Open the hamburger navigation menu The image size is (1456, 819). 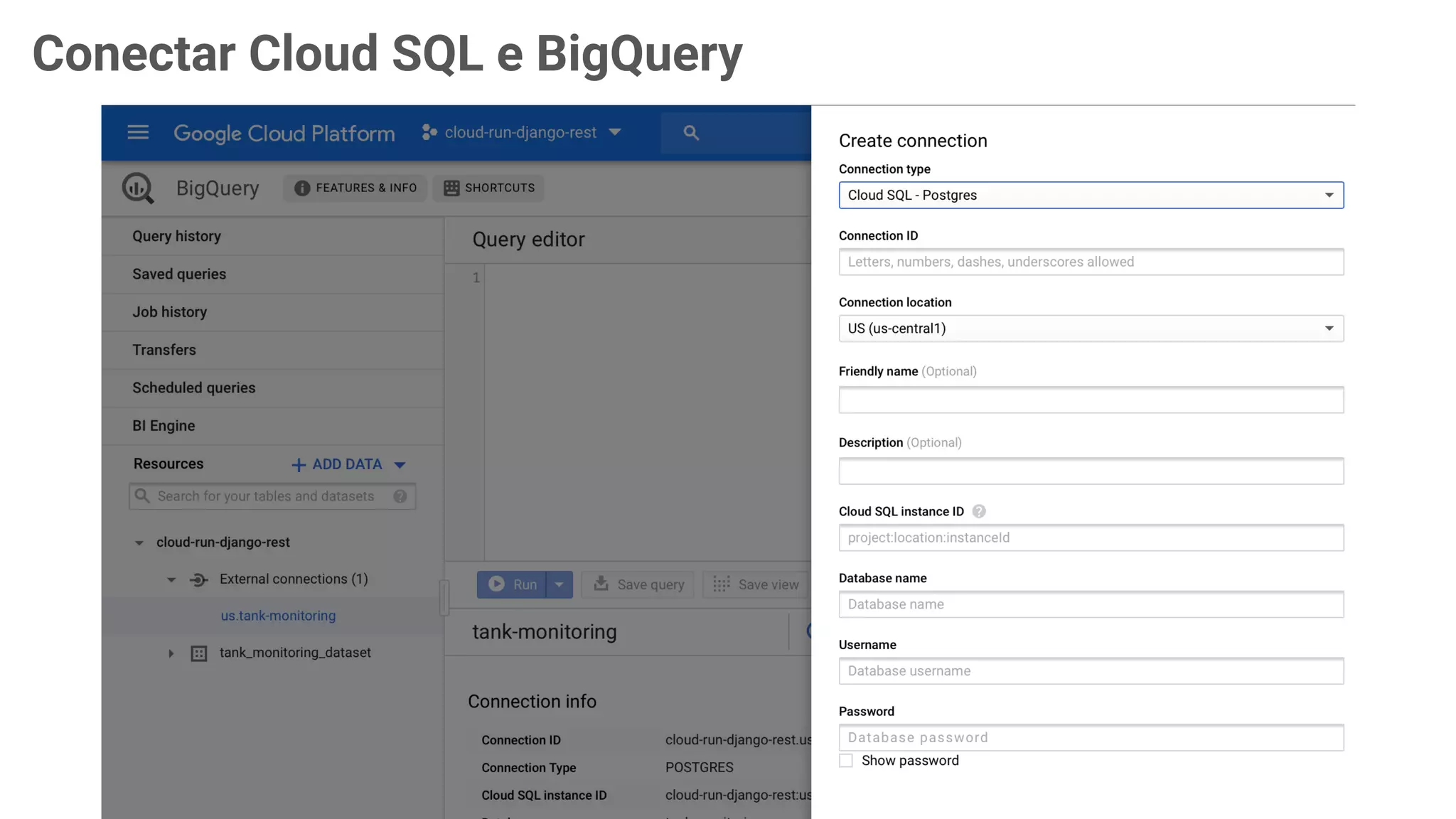138,132
